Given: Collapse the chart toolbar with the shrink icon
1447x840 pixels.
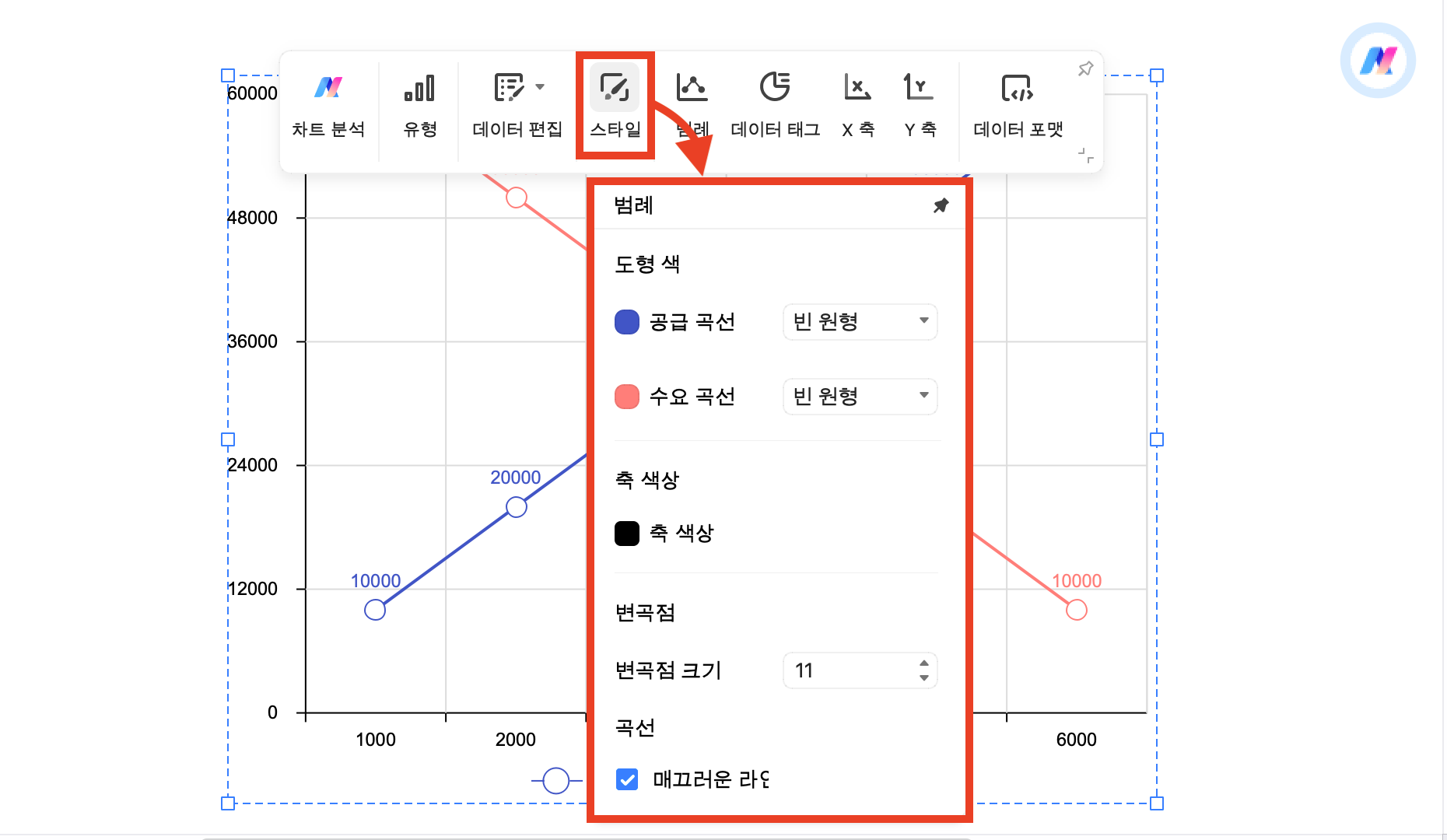Looking at the screenshot, I should (x=1085, y=156).
